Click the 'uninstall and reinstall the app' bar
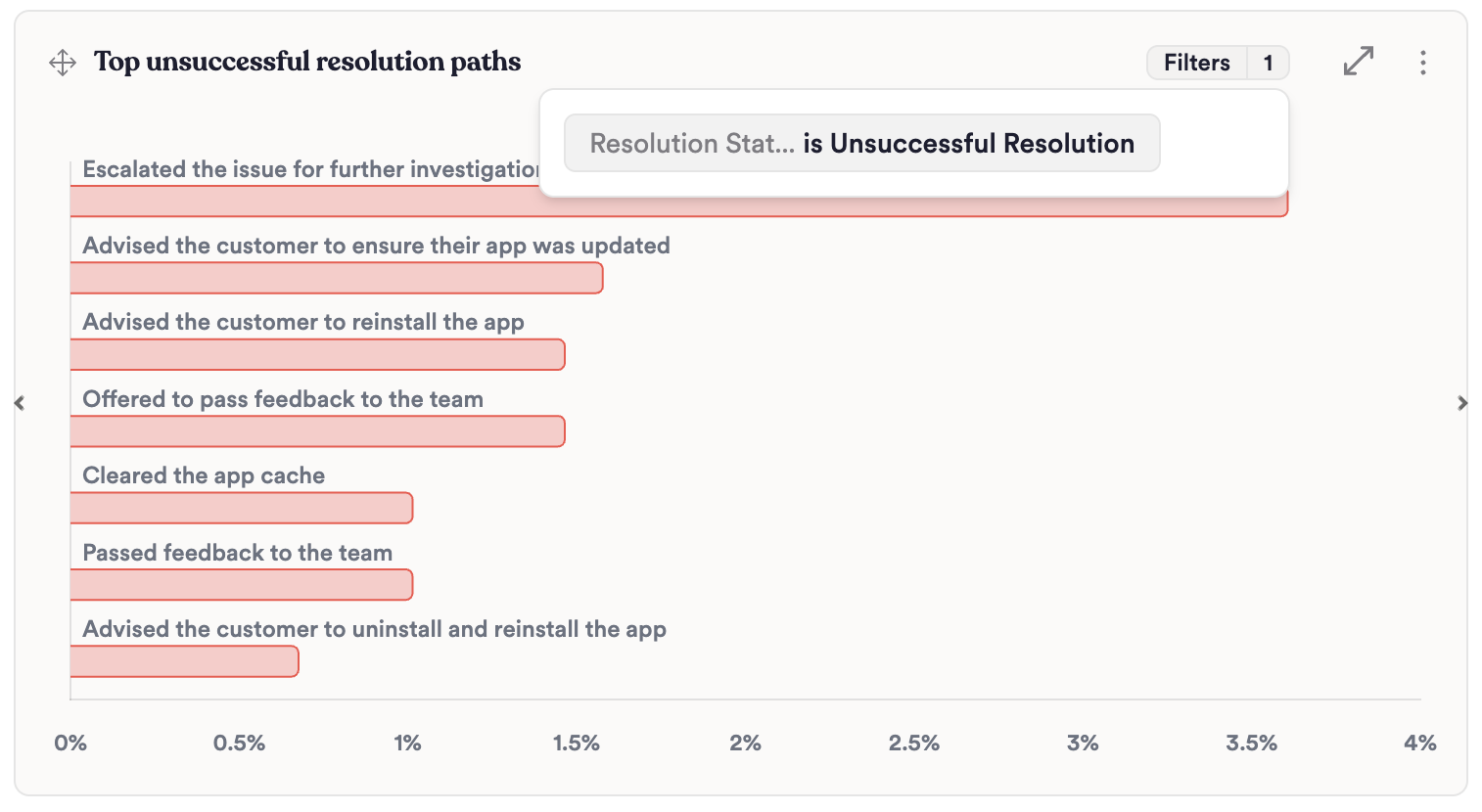1482x812 pixels. pos(184,662)
